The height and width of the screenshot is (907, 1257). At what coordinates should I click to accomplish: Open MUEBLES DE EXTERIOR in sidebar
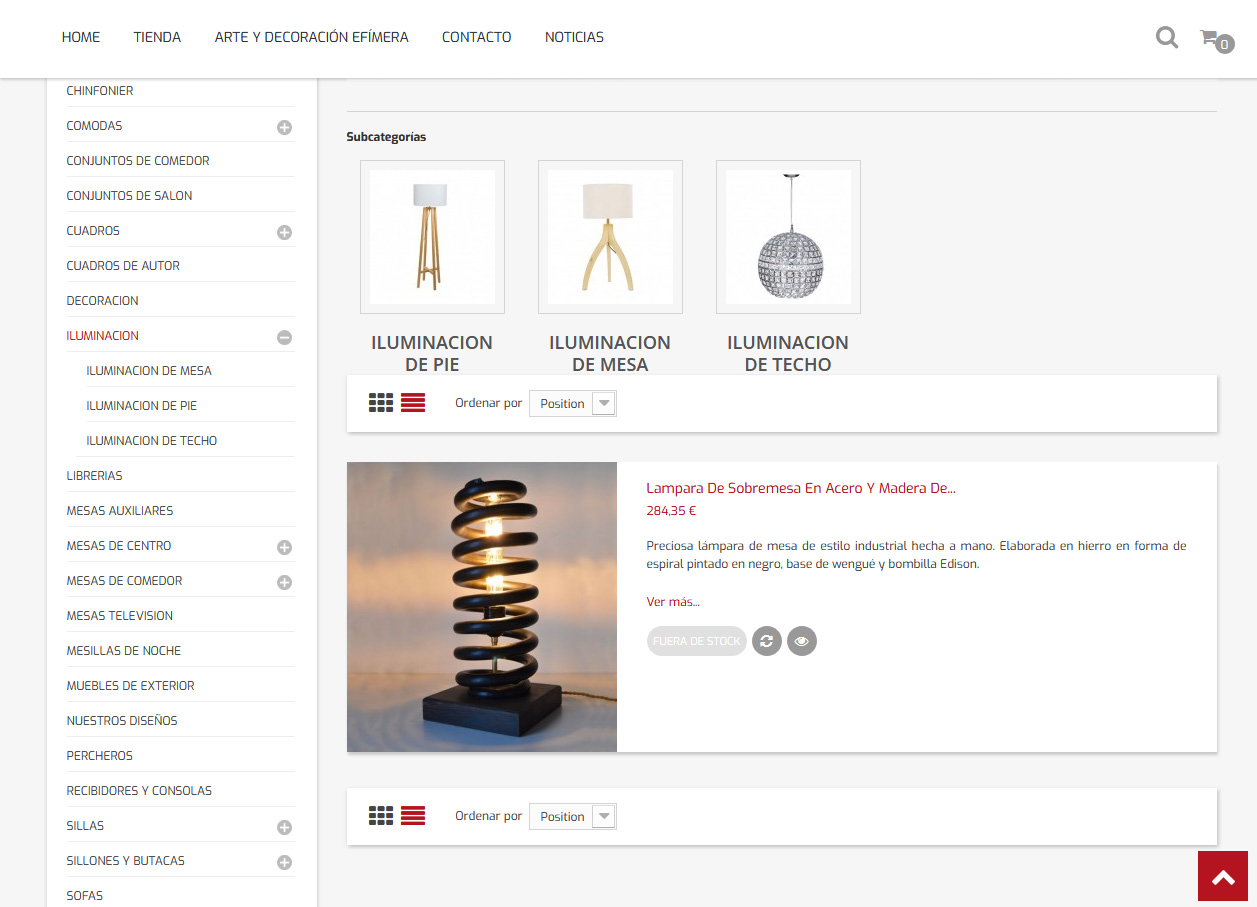pos(130,686)
